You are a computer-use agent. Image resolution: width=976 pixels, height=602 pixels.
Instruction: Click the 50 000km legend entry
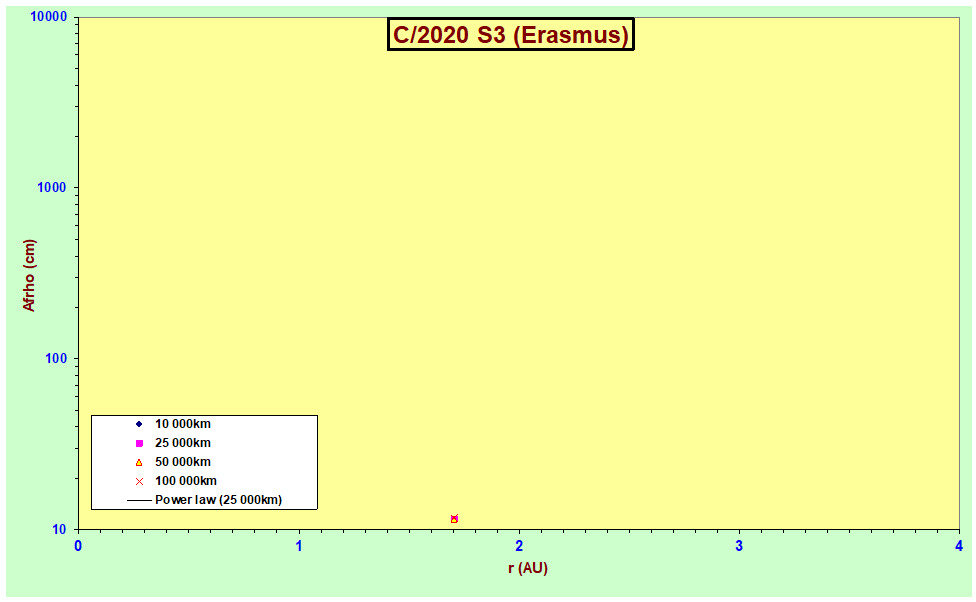pyautogui.click(x=183, y=462)
